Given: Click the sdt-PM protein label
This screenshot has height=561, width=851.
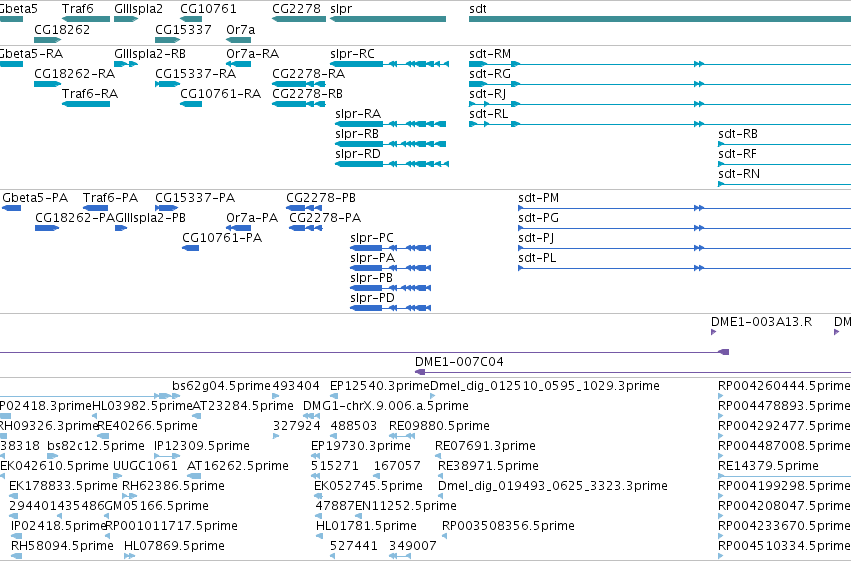Looking at the screenshot, I should pyautogui.click(x=538, y=198).
